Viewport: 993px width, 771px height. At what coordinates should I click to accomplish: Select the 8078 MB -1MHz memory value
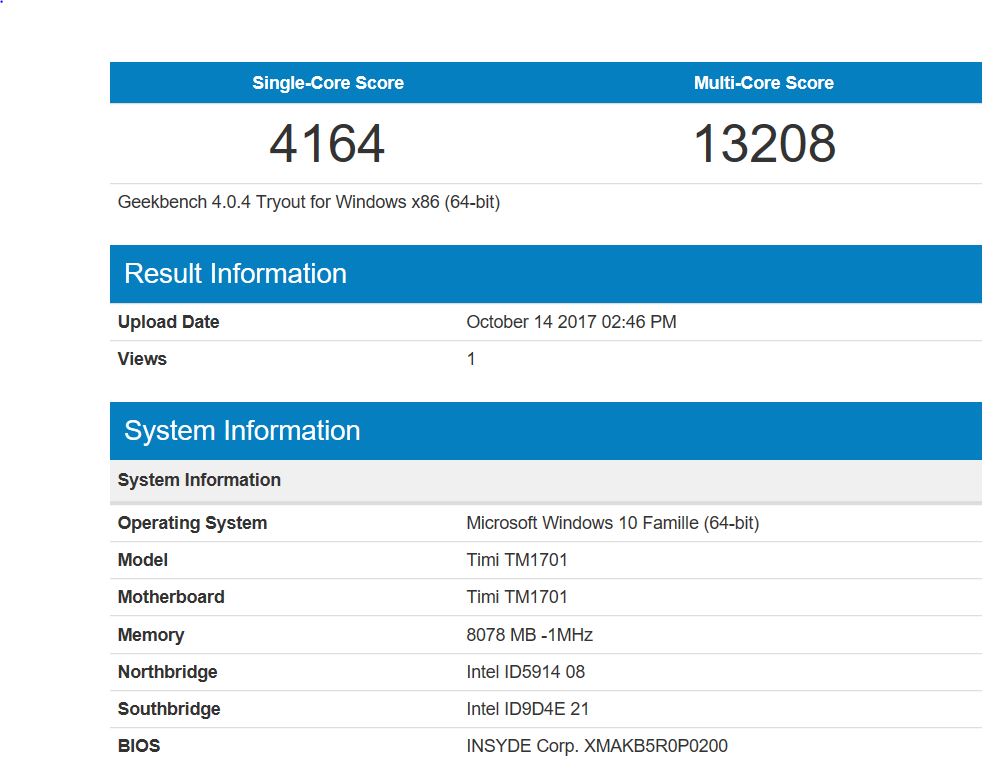(529, 635)
